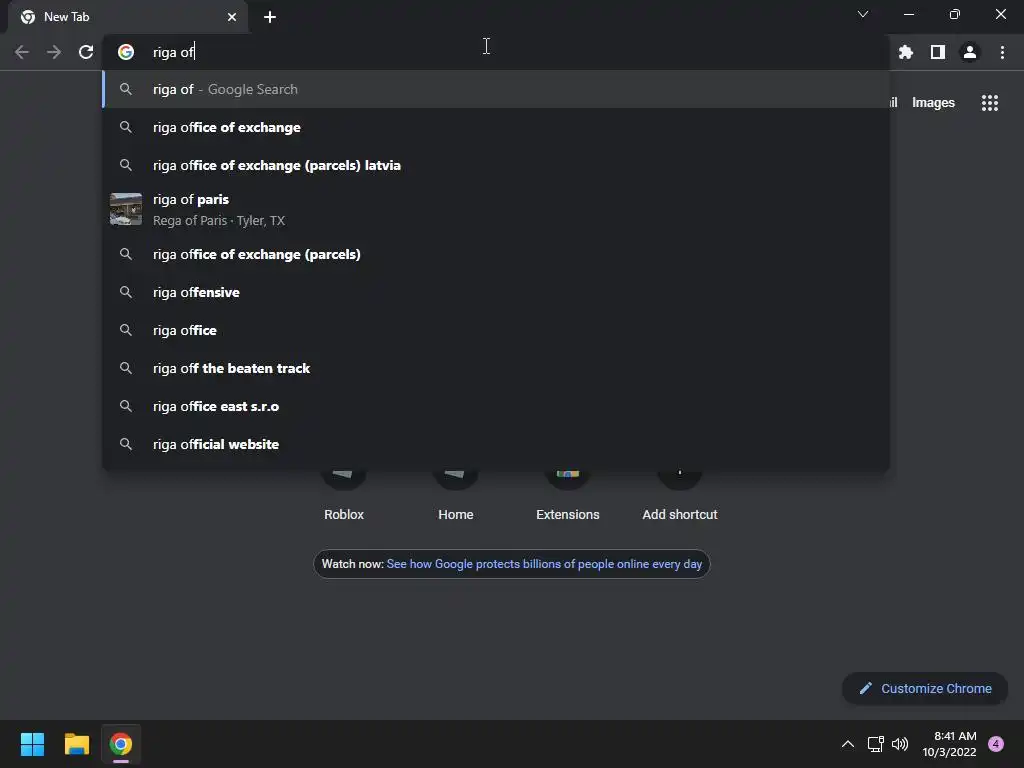Select 'riga off the beaten track'

pos(496,368)
